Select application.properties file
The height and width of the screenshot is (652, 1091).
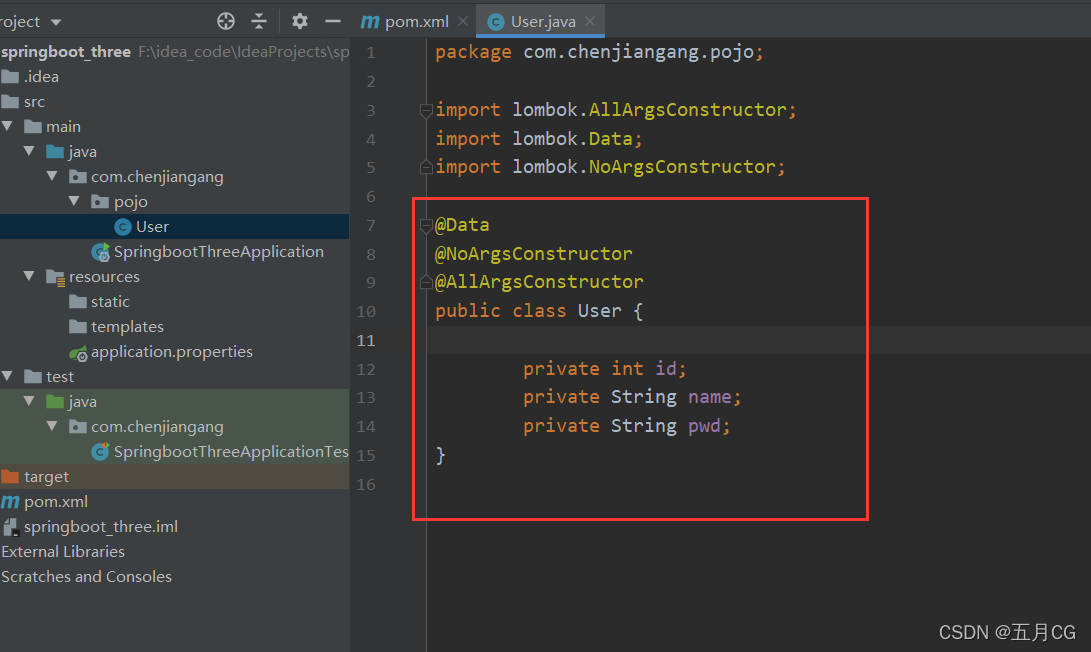point(172,352)
